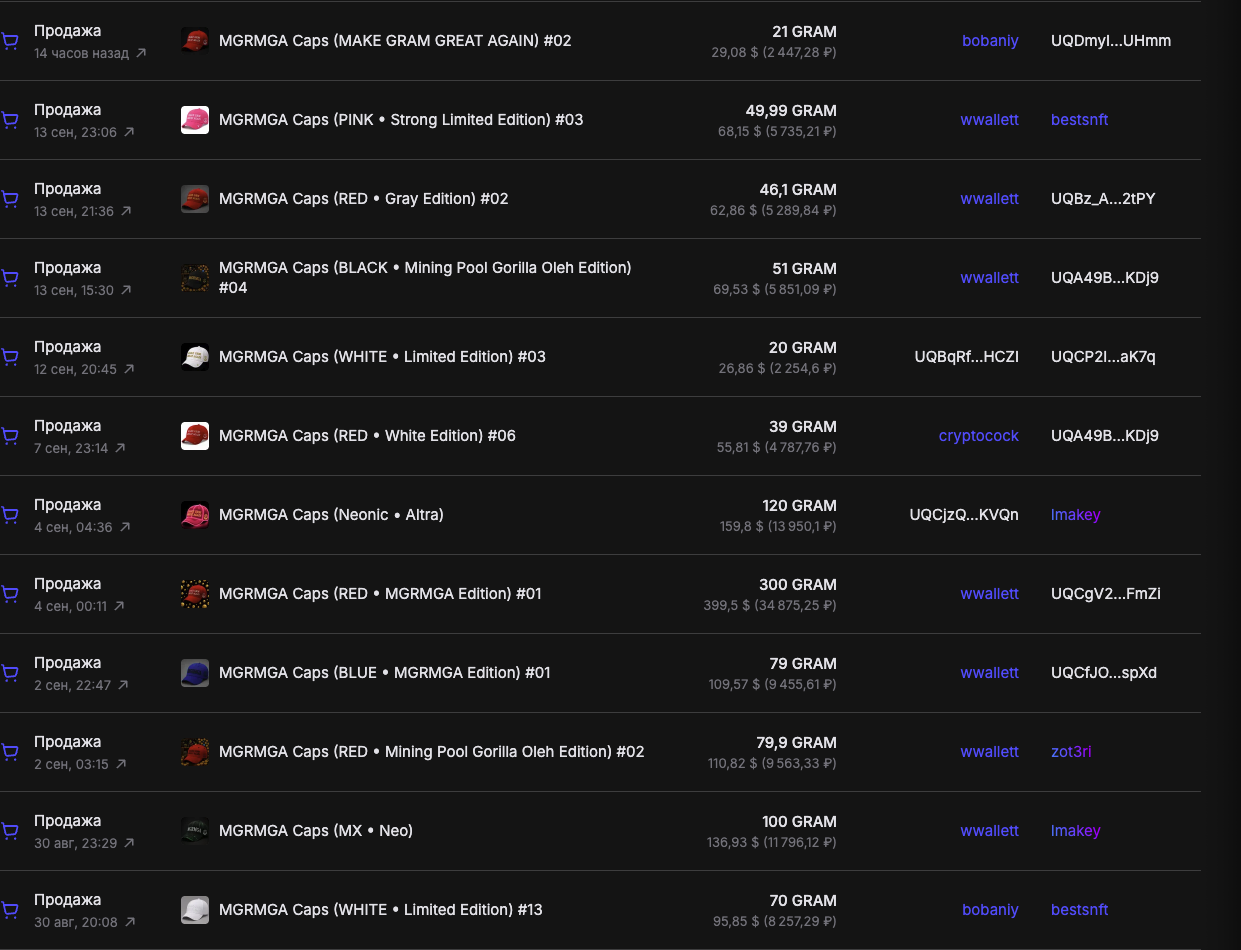
Task: Click external arrow beside '4 сен, 04:36'
Action: click(125, 527)
